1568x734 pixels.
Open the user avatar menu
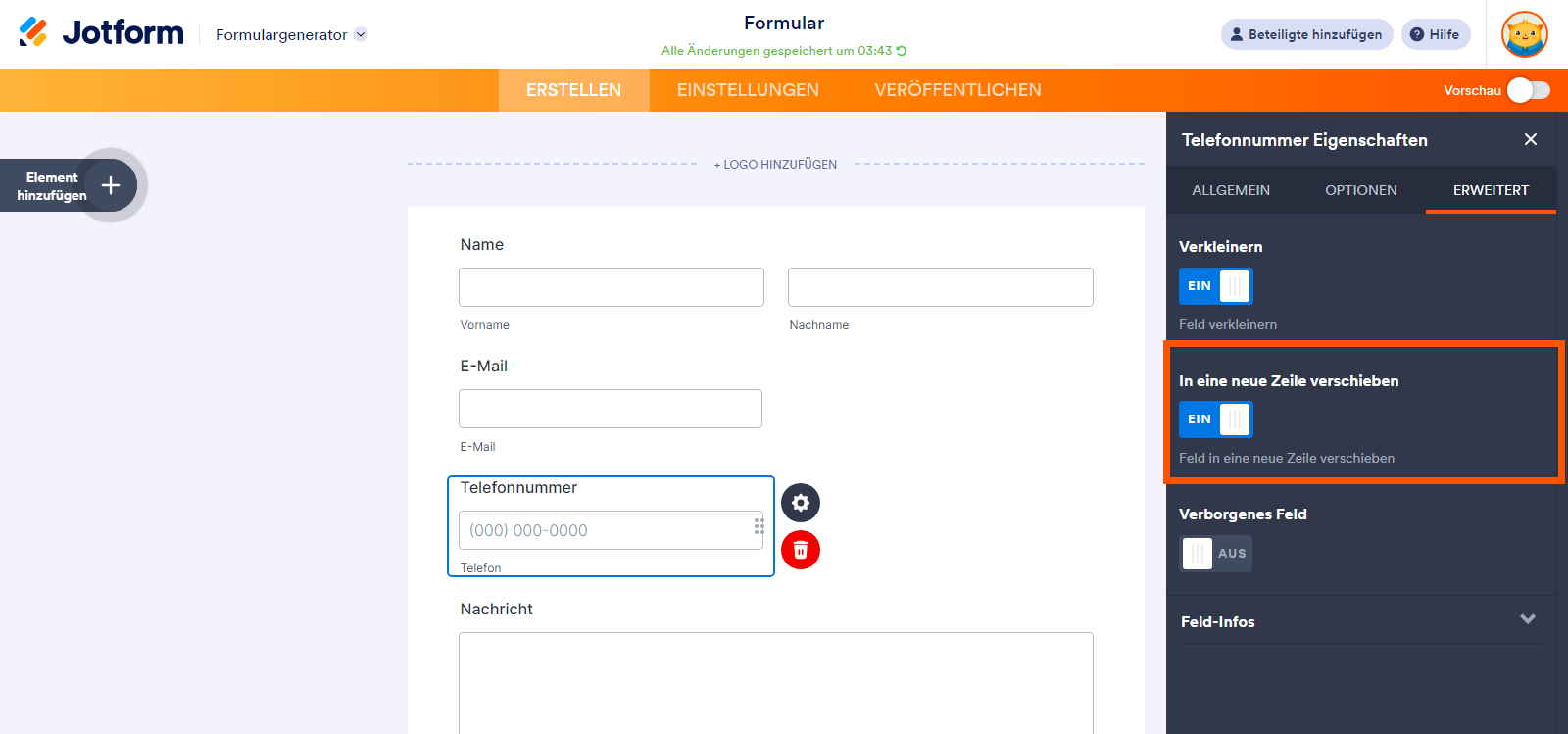tap(1524, 34)
